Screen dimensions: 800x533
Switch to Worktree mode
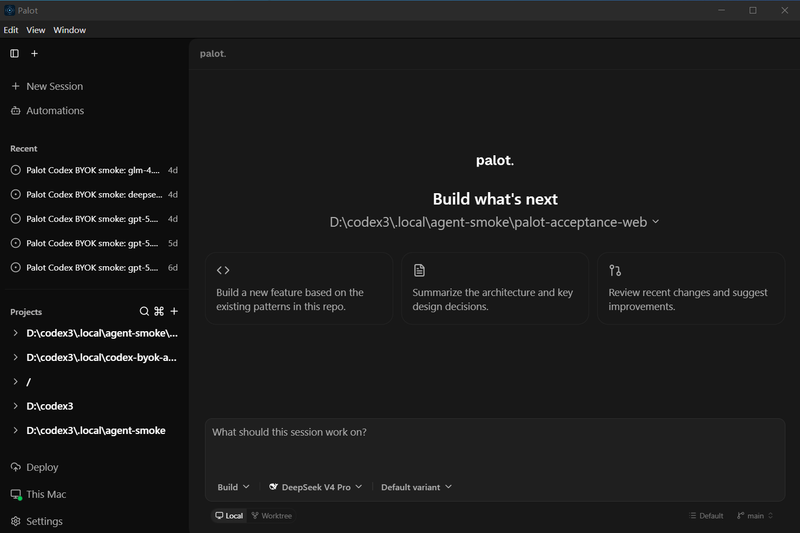pyautogui.click(x=272, y=516)
